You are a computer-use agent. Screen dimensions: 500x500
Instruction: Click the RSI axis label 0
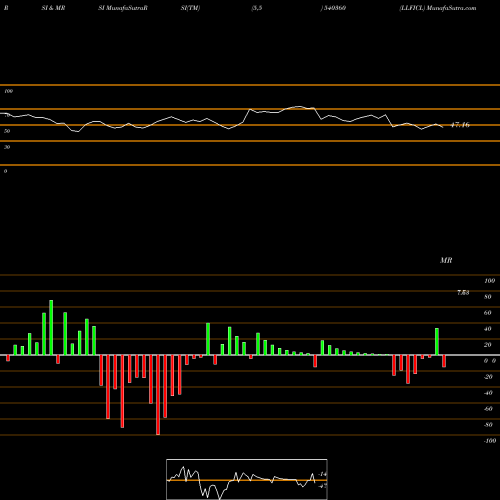point(5,171)
